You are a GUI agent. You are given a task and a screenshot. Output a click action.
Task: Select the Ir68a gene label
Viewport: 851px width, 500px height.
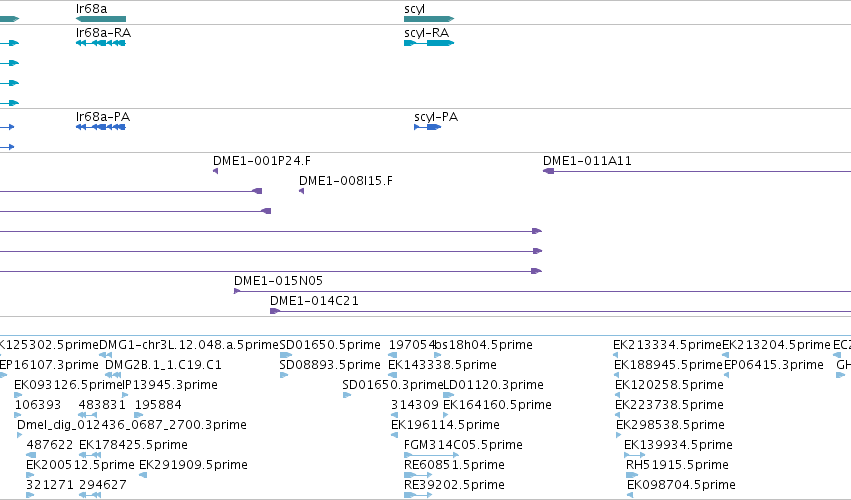91,9
